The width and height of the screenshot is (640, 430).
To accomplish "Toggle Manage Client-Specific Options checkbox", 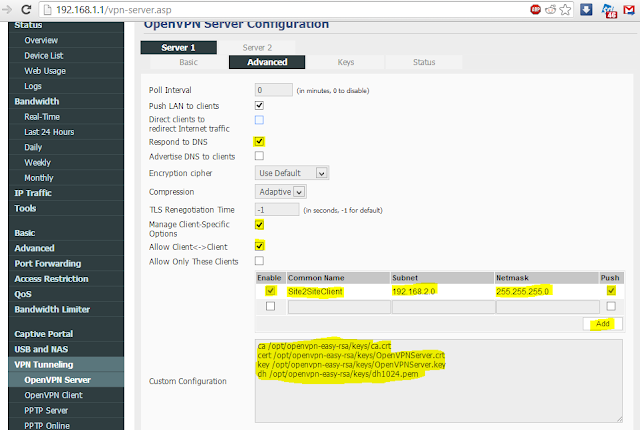I will (x=259, y=225).
